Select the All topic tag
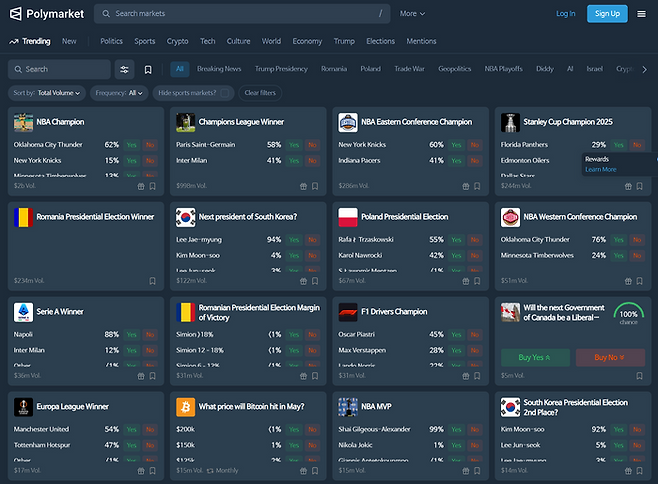Screen dimensions: 658x484 180,69
